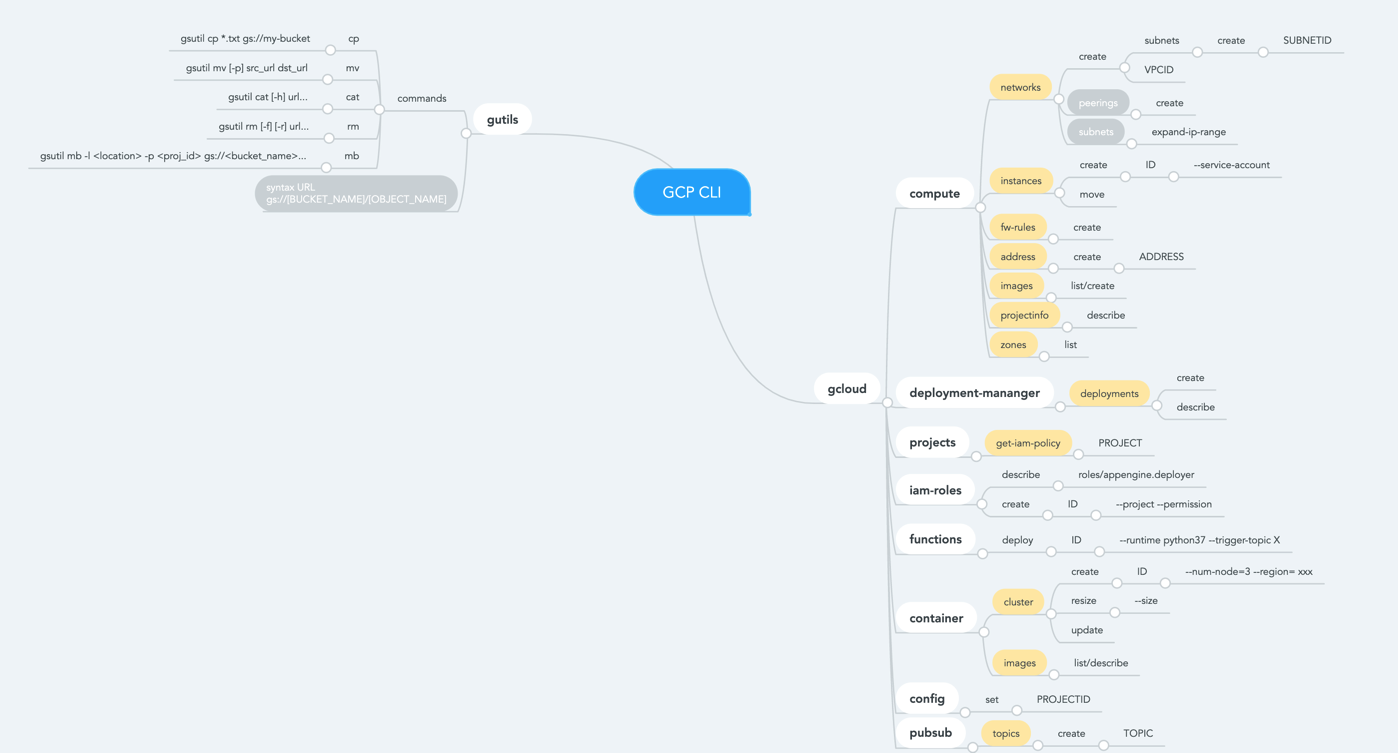This screenshot has height=753, width=1398.
Task: Select the gray syntax URL note
Action: coord(356,193)
